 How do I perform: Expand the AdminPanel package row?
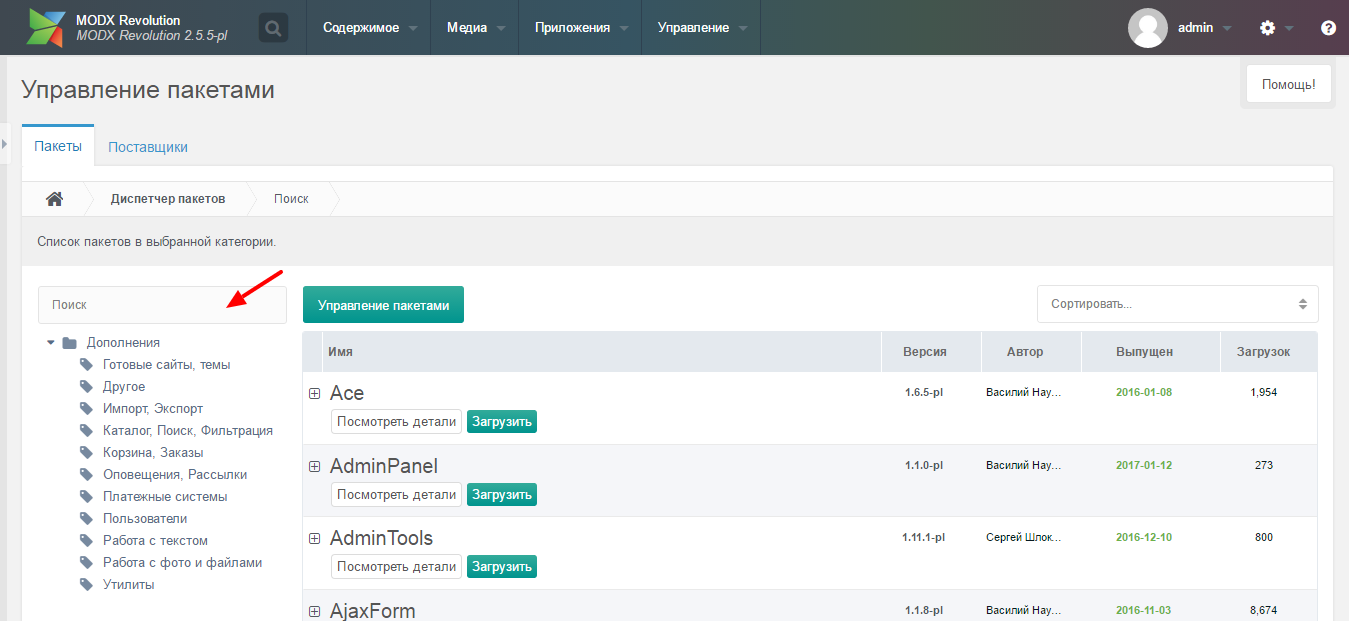[314, 466]
